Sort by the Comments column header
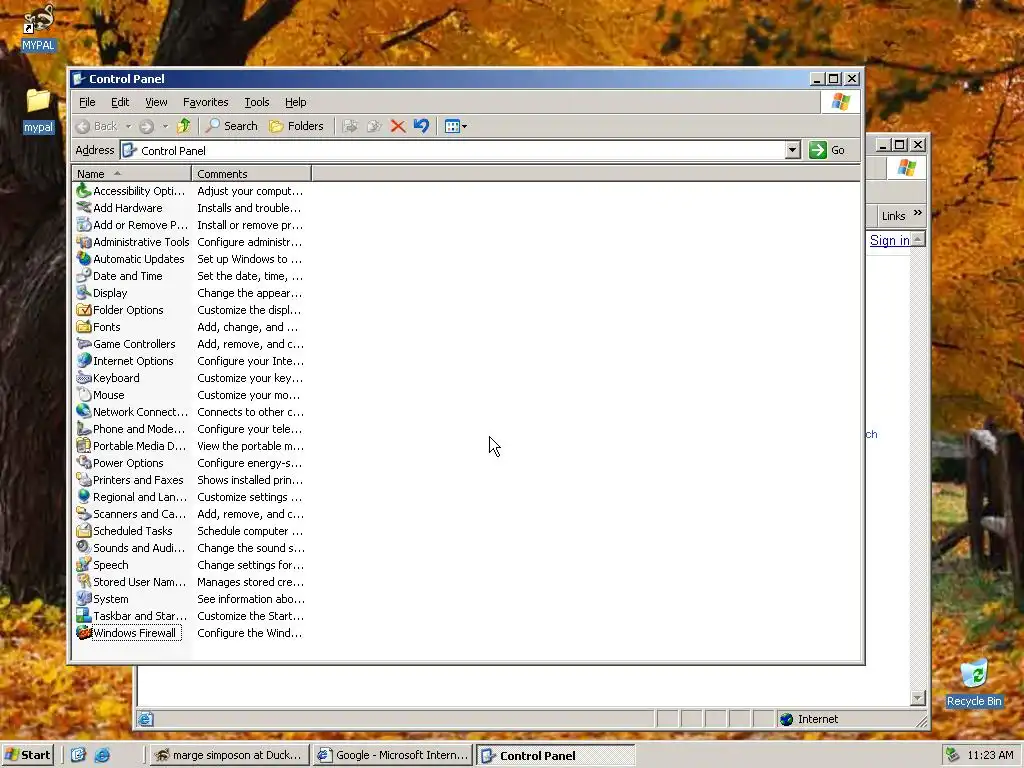This screenshot has width=1024, height=768. pos(251,174)
